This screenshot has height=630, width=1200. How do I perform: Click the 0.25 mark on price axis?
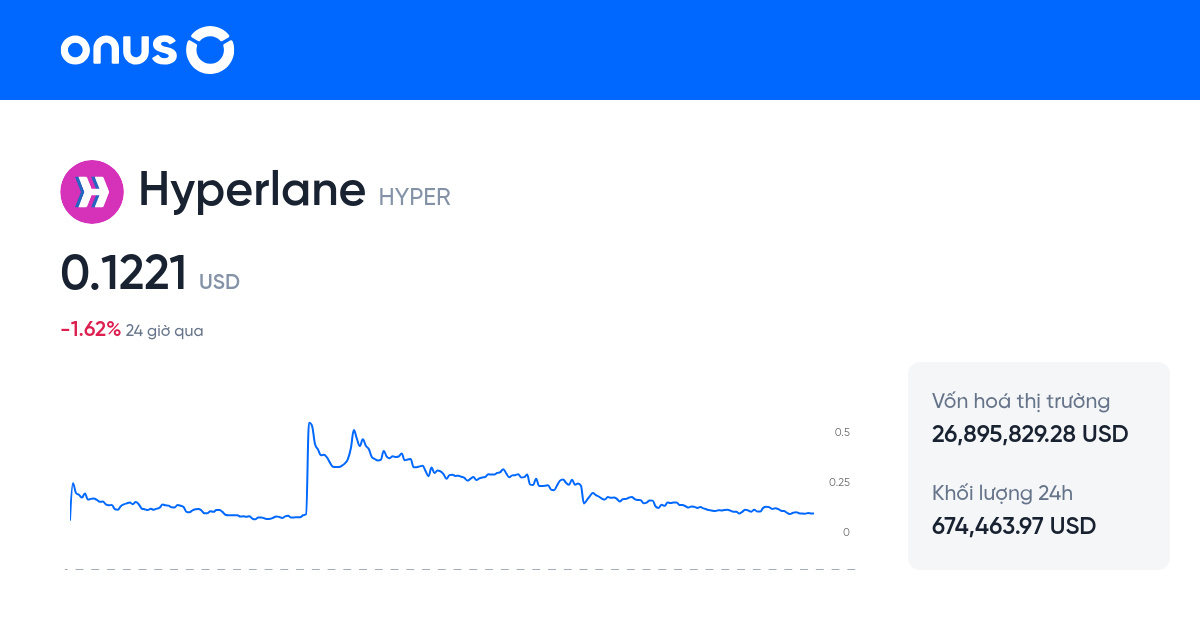840,481
